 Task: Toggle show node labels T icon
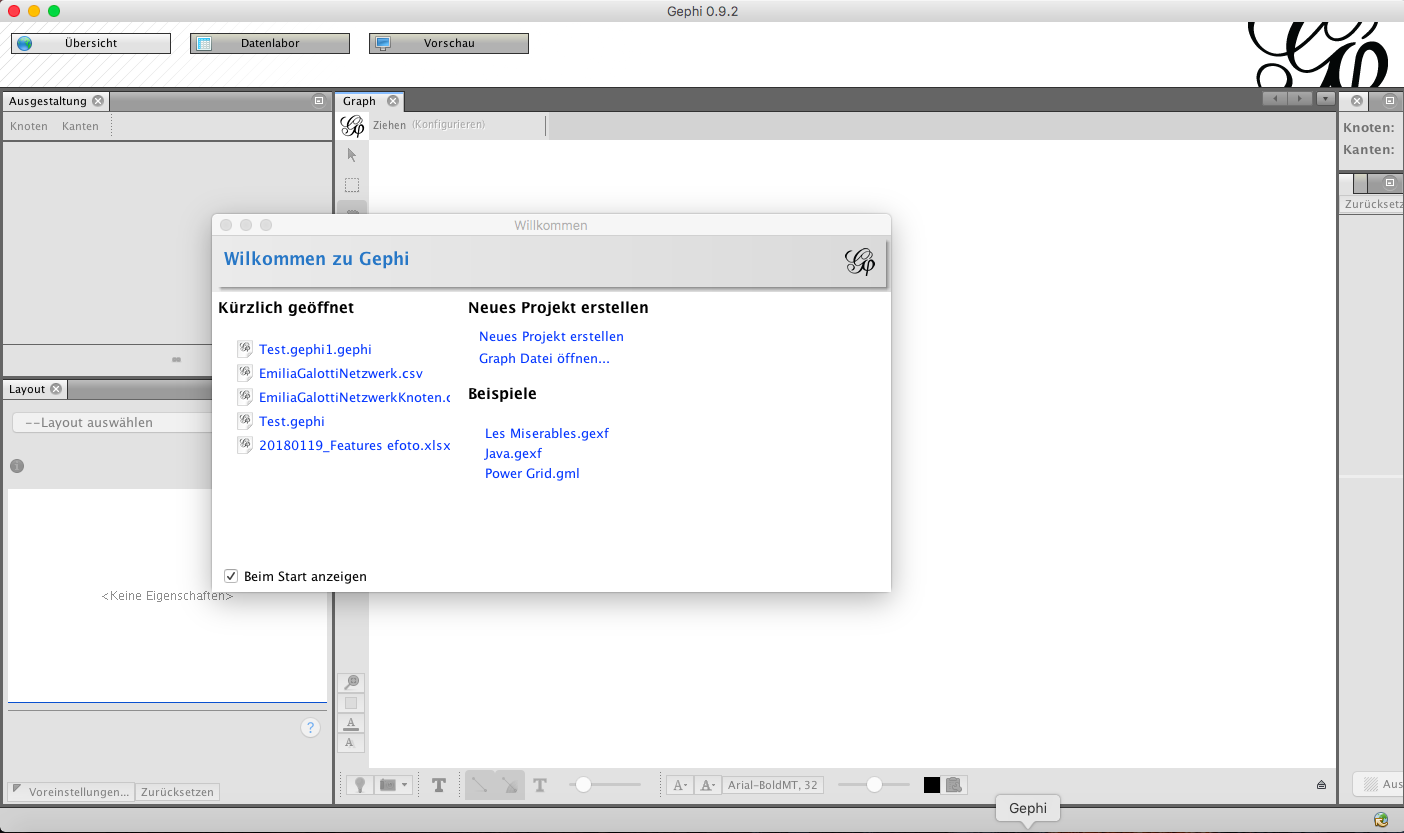[438, 785]
